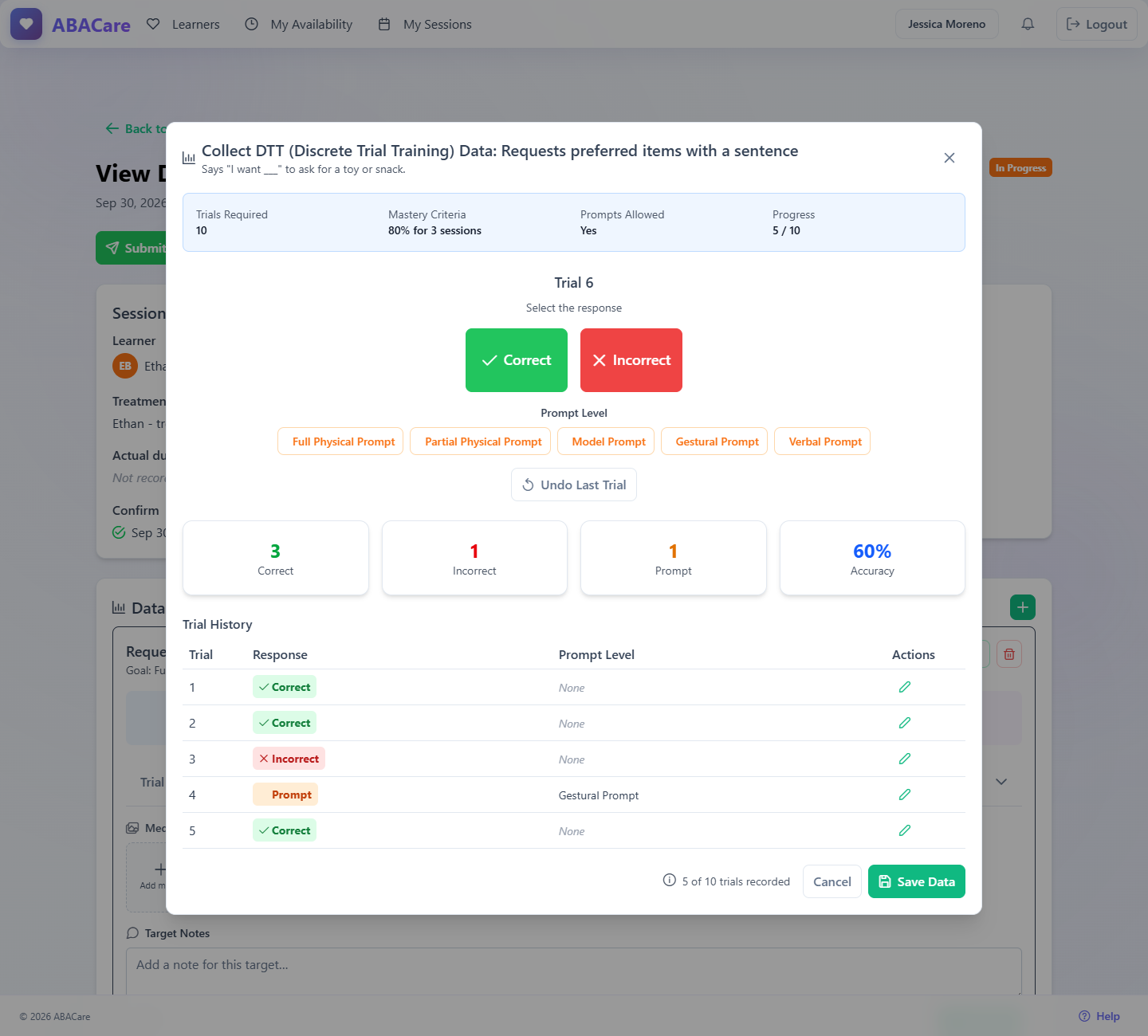Undo the last trial
The width and height of the screenshot is (1148, 1036).
click(x=574, y=485)
